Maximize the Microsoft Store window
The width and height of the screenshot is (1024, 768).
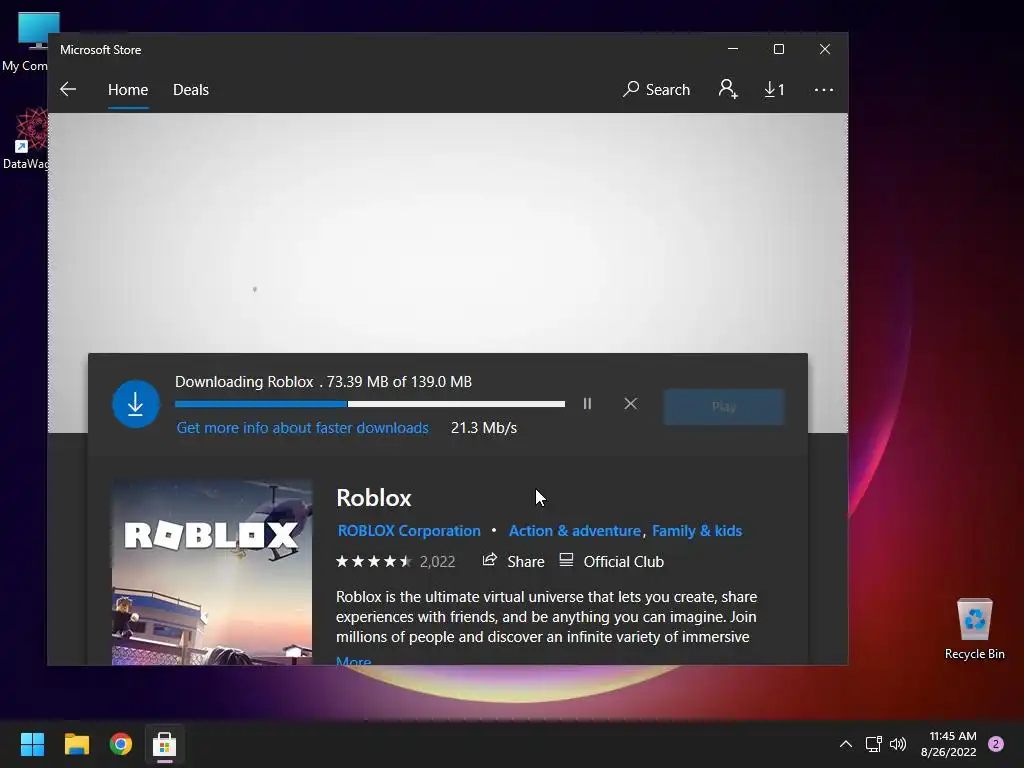[778, 49]
